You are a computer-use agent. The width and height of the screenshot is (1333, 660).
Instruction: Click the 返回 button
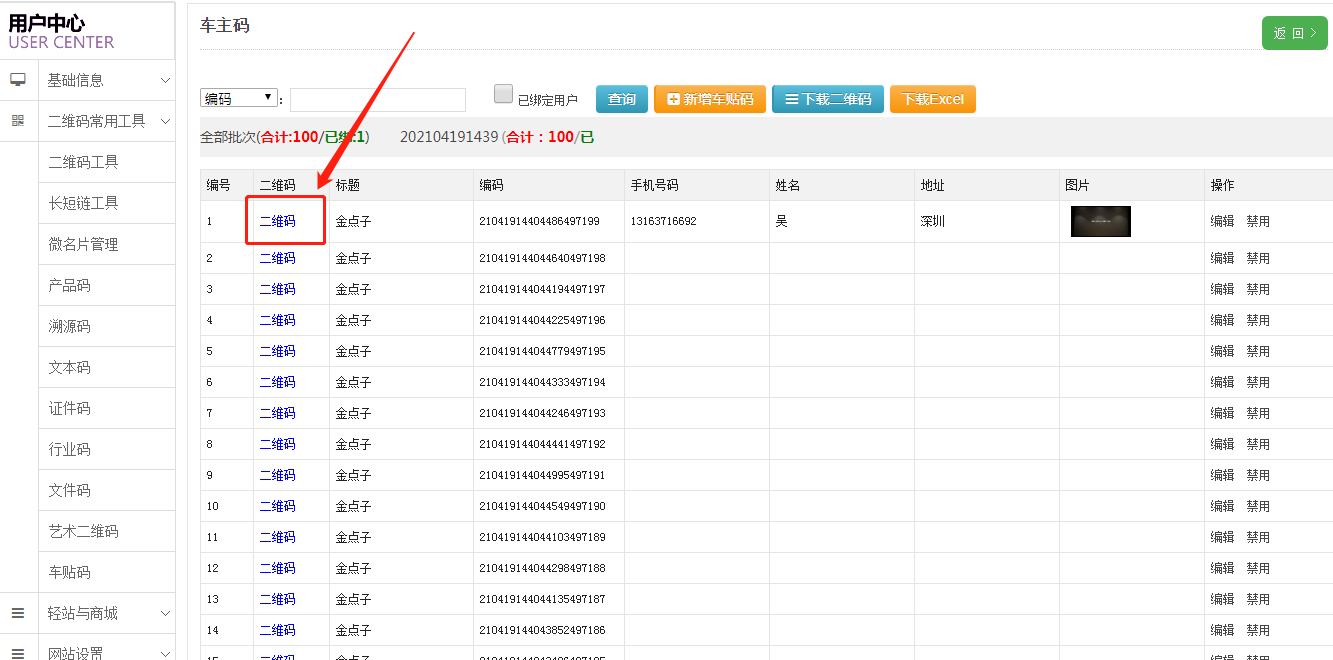point(1294,33)
